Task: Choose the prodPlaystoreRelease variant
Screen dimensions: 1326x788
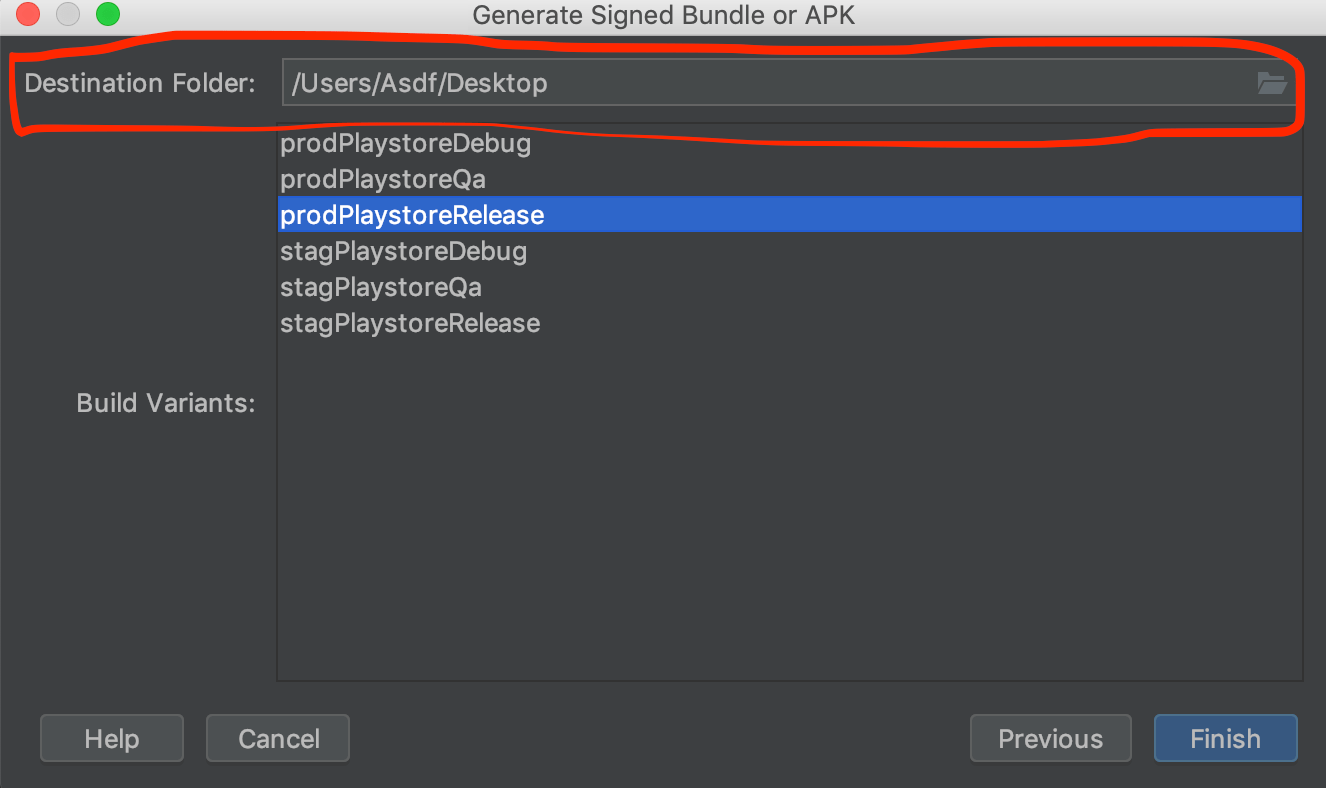Action: (412, 214)
